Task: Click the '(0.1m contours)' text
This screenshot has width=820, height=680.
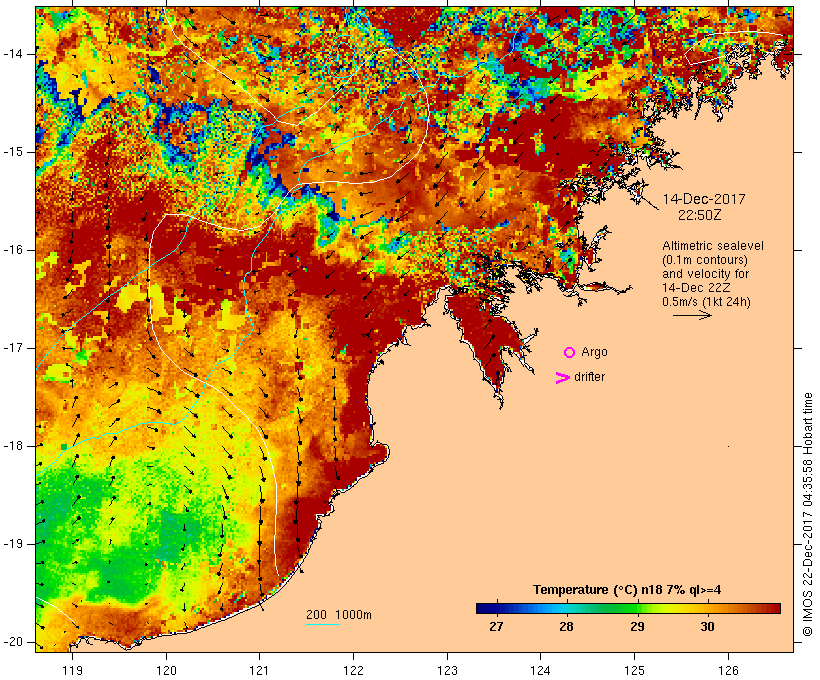Action: 705,260
